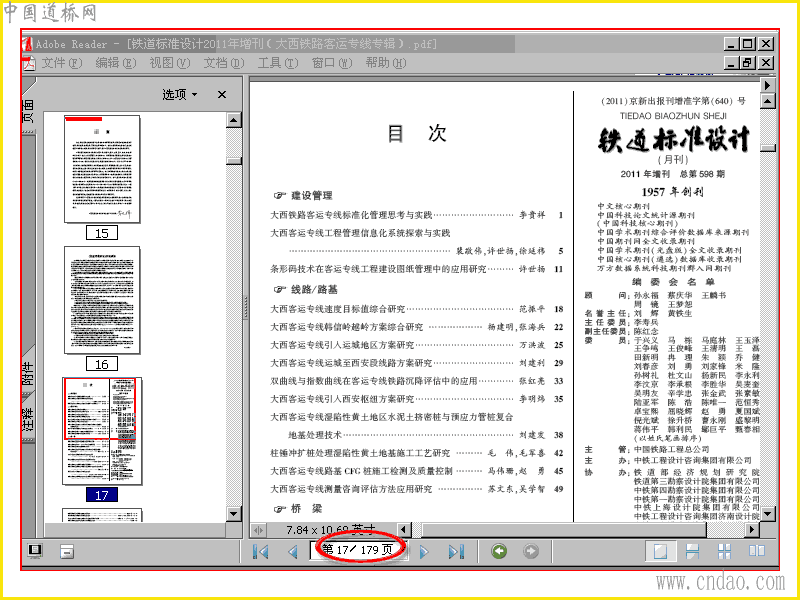
Task: Go to next page arrow
Action: pyautogui.click(x=424, y=552)
